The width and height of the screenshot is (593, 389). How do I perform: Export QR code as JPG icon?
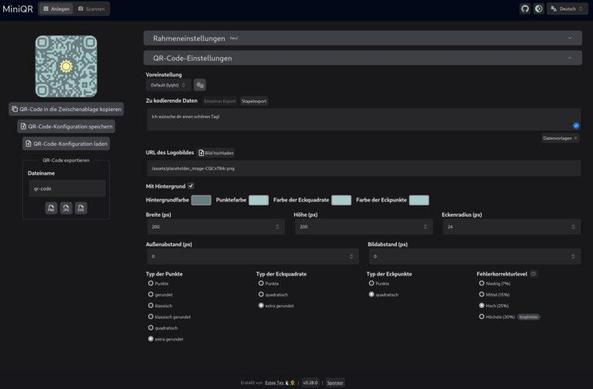coord(66,208)
